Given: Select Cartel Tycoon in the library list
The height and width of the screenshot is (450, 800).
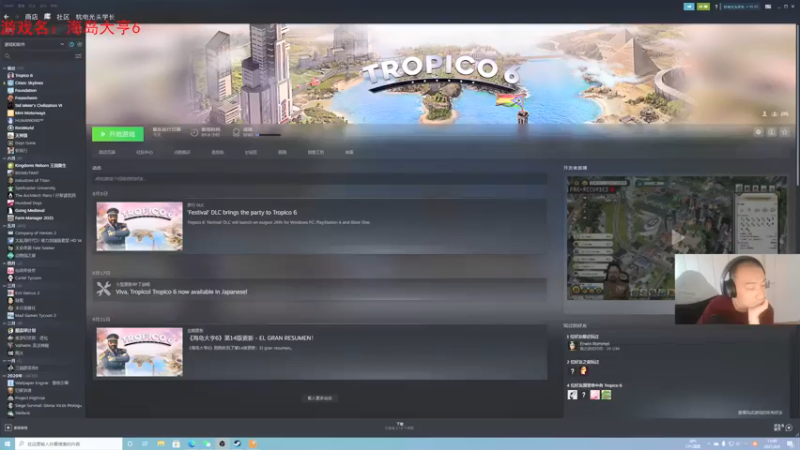Looking at the screenshot, I should click(28, 278).
